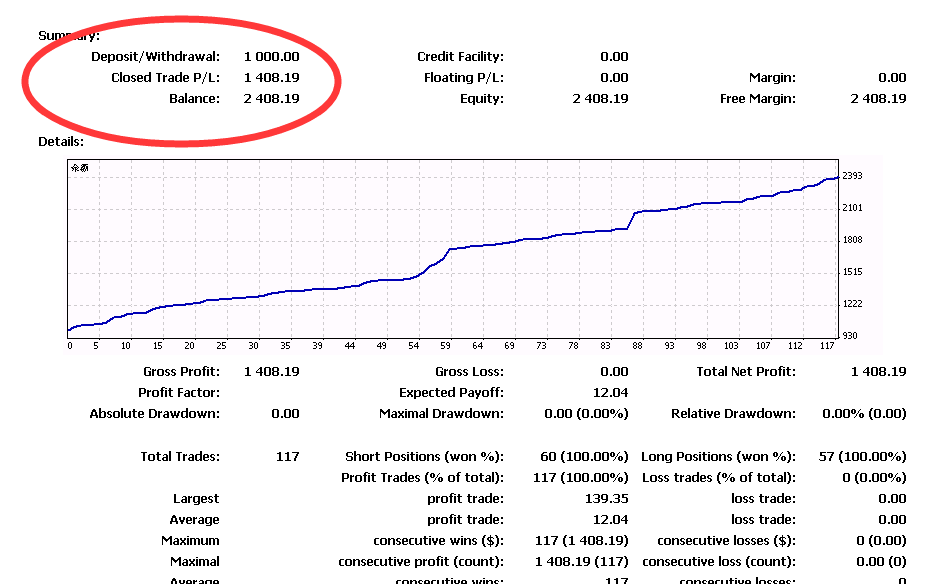Click the x-axis tick label 59
The image size is (949, 584).
[445, 346]
